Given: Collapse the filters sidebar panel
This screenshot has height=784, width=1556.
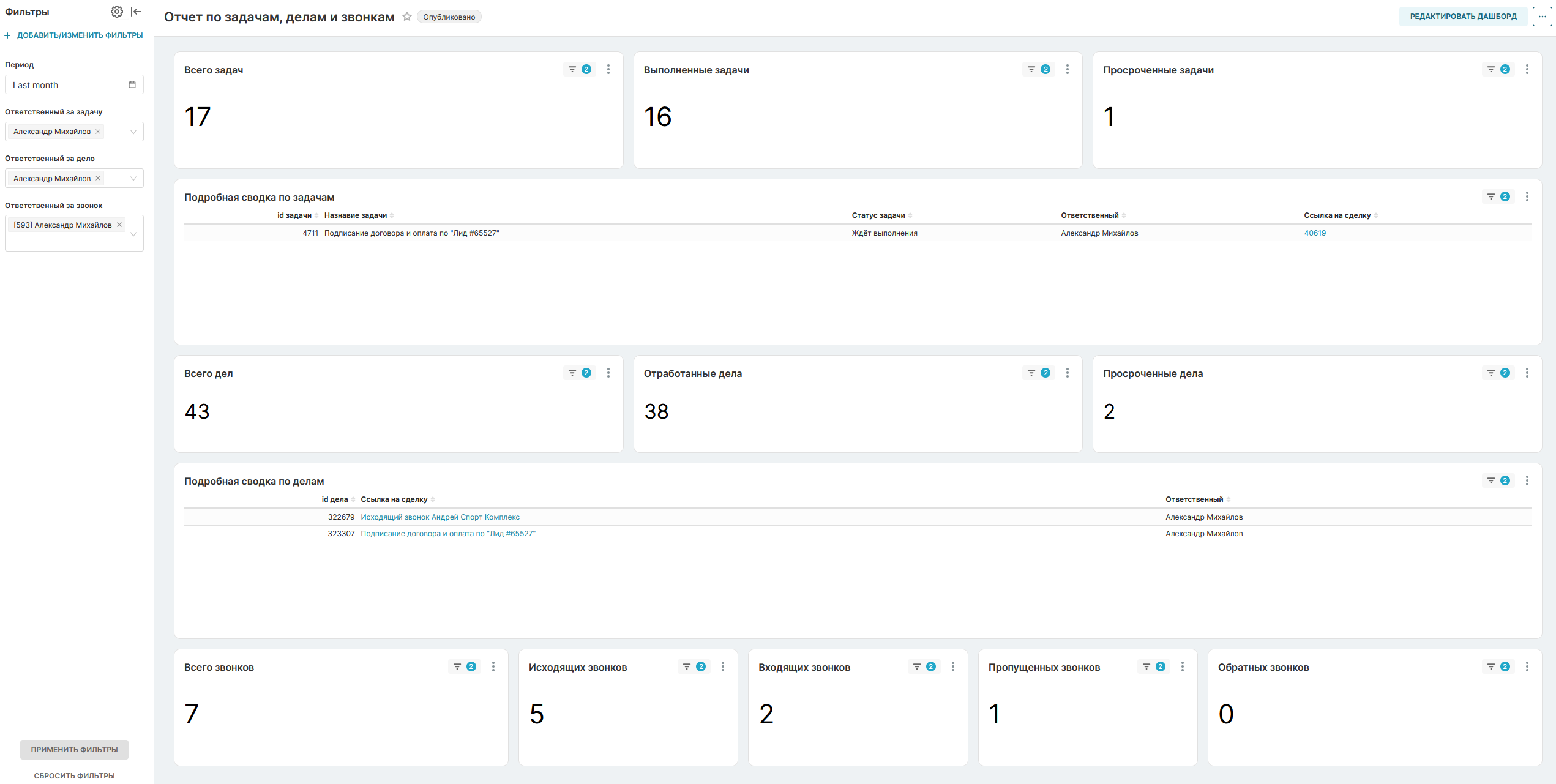Looking at the screenshot, I should point(137,12).
